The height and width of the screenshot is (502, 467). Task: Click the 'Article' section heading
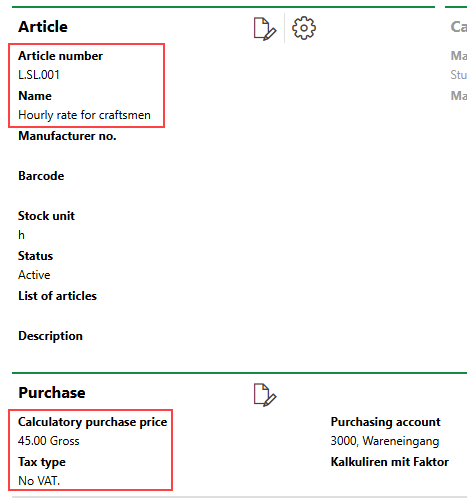tap(43, 27)
